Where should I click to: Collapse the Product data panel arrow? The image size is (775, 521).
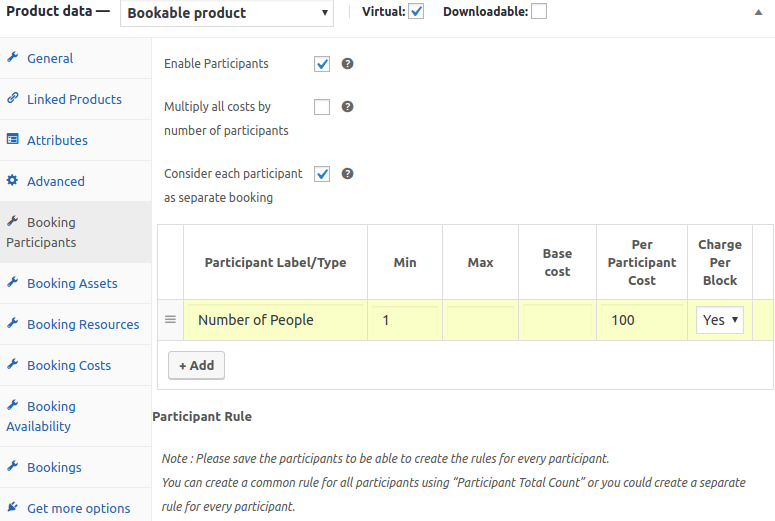[x=758, y=12]
